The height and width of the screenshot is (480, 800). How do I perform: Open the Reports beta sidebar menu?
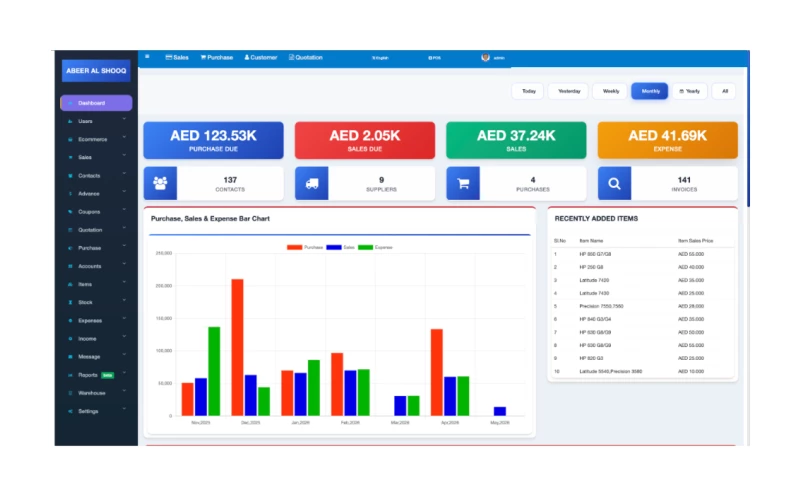[x=96, y=375]
